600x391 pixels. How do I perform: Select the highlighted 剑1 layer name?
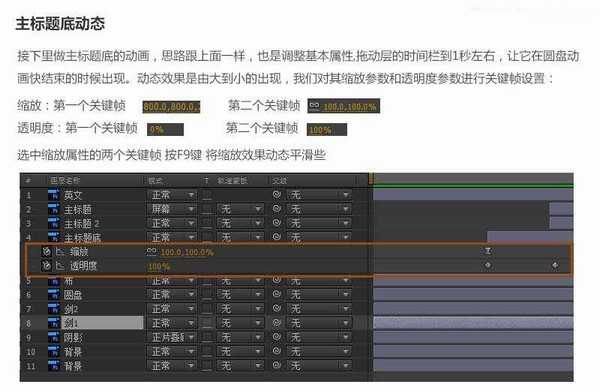103,323
